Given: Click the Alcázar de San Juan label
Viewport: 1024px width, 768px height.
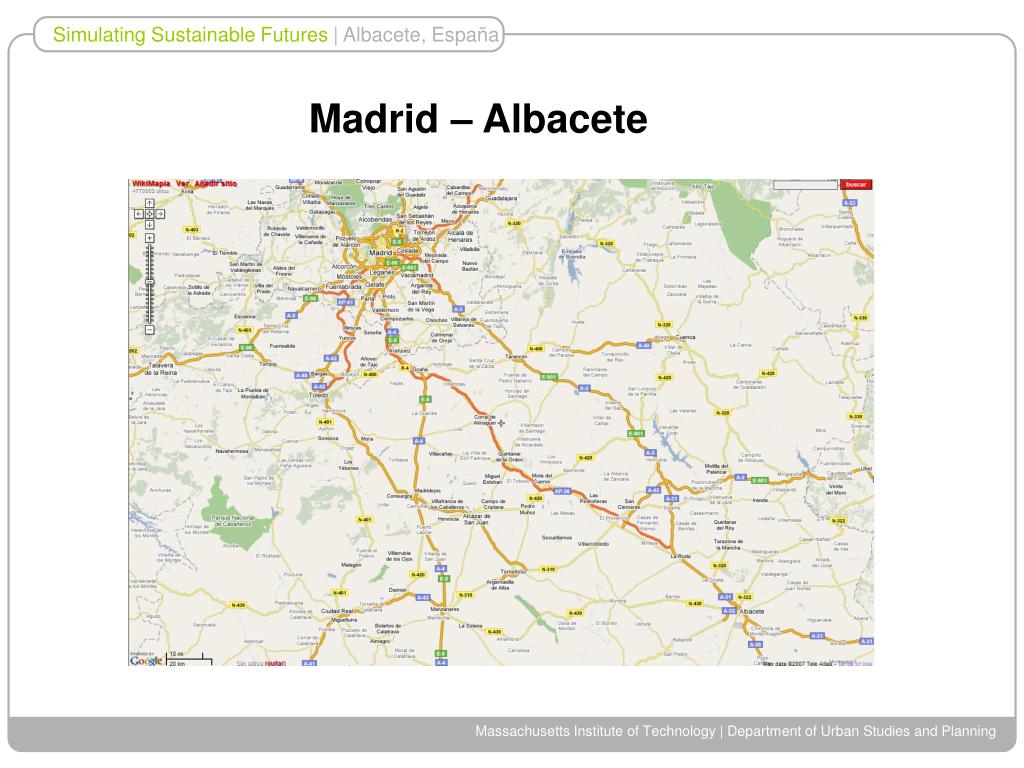Looking at the screenshot, I should click(476, 519).
